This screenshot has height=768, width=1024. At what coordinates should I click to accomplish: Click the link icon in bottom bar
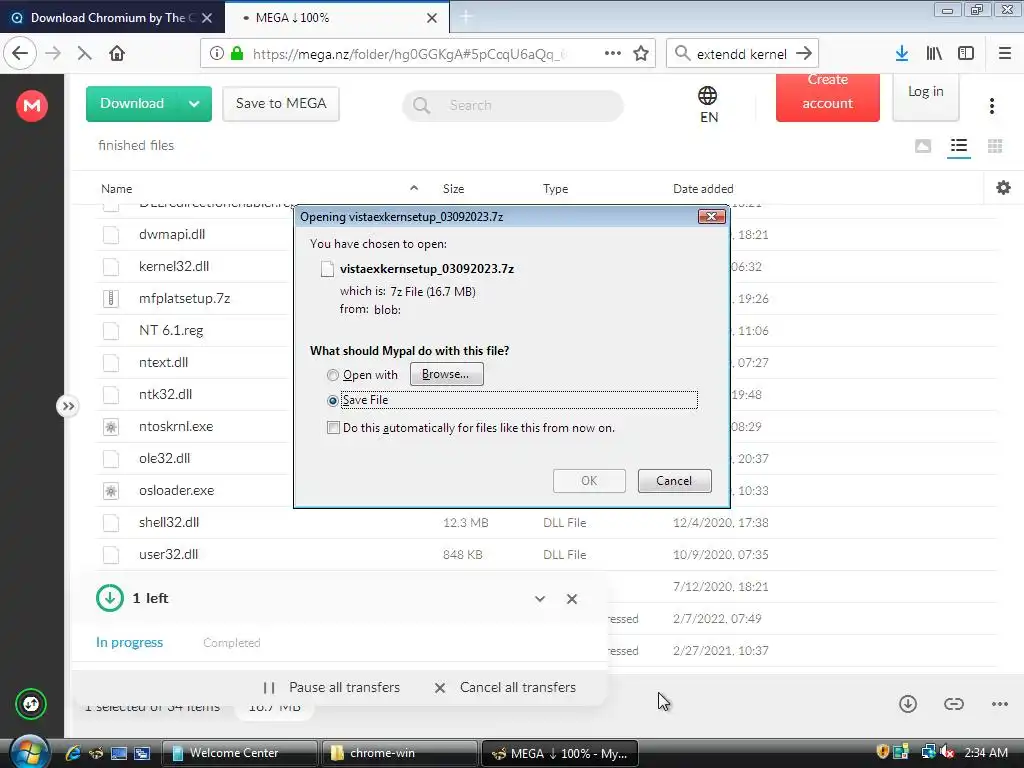tap(953, 704)
